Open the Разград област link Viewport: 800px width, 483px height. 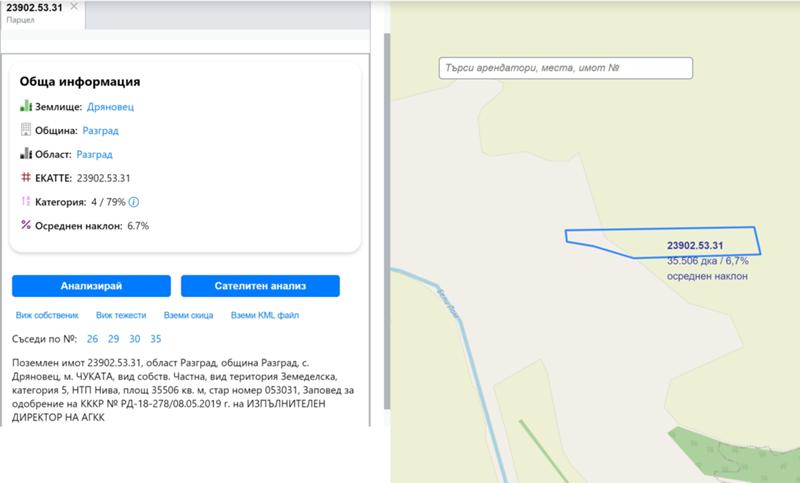[x=94, y=154]
